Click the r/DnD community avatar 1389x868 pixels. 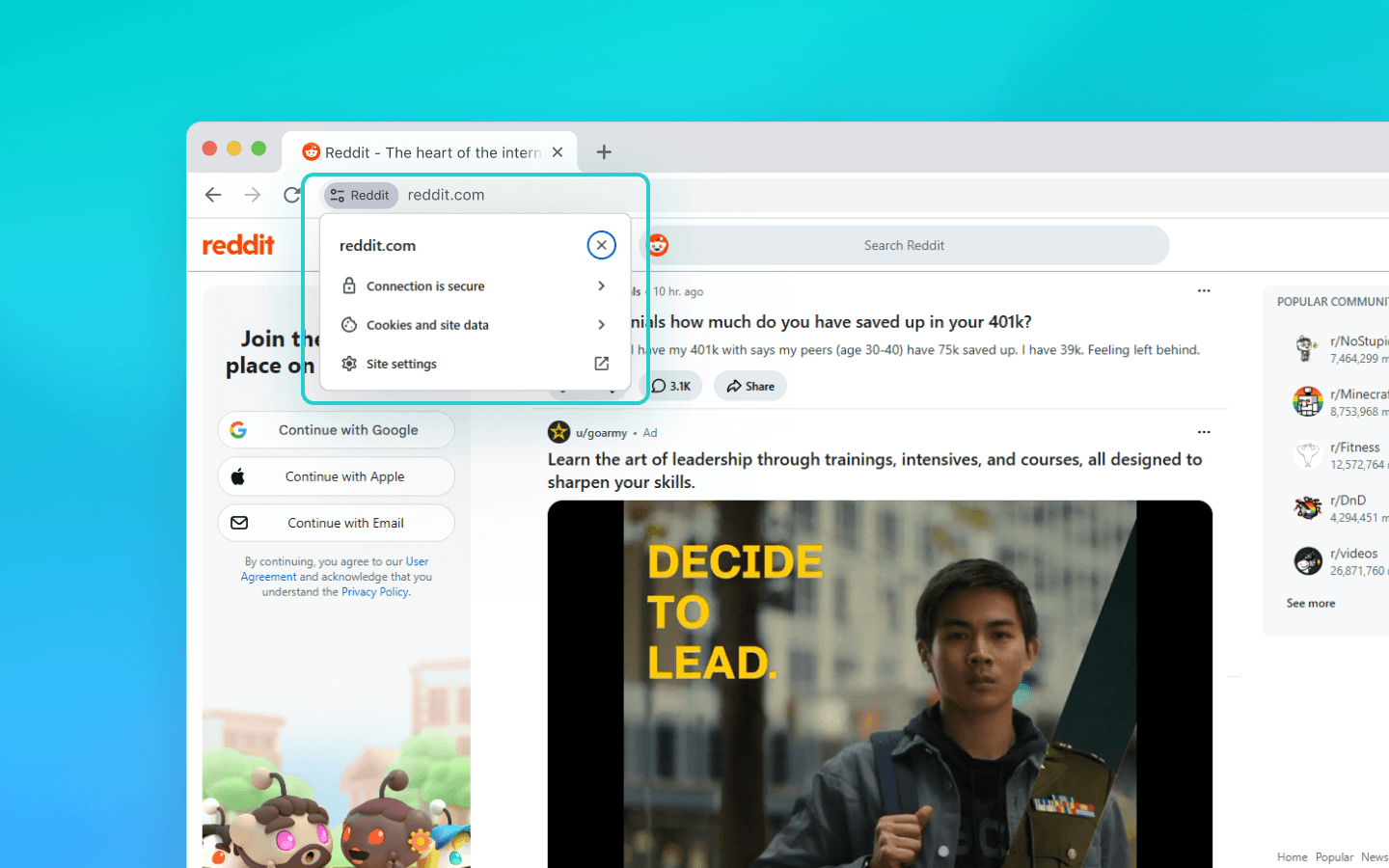point(1307,507)
